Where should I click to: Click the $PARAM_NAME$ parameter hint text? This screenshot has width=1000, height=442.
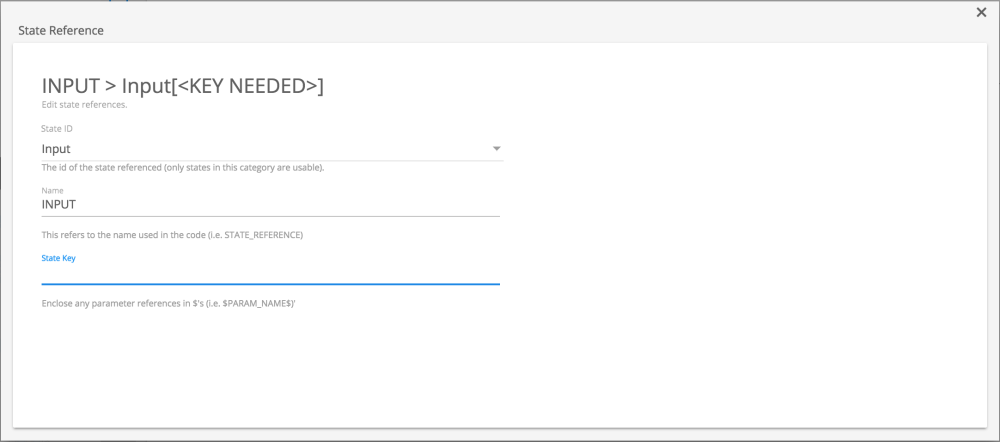pos(168,302)
